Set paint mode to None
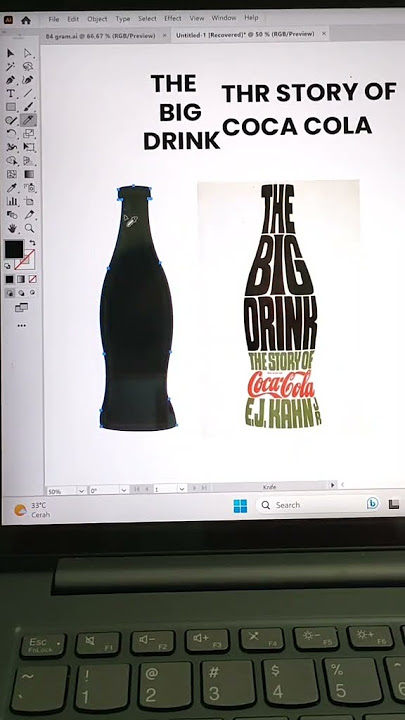 pos(33,279)
